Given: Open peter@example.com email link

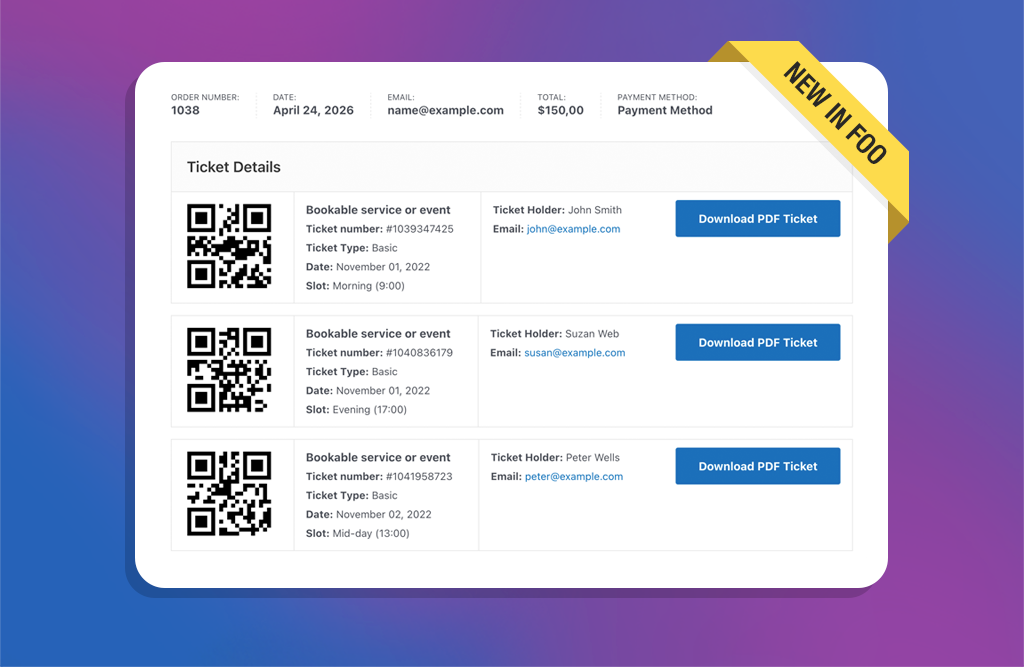Looking at the screenshot, I should point(574,477).
